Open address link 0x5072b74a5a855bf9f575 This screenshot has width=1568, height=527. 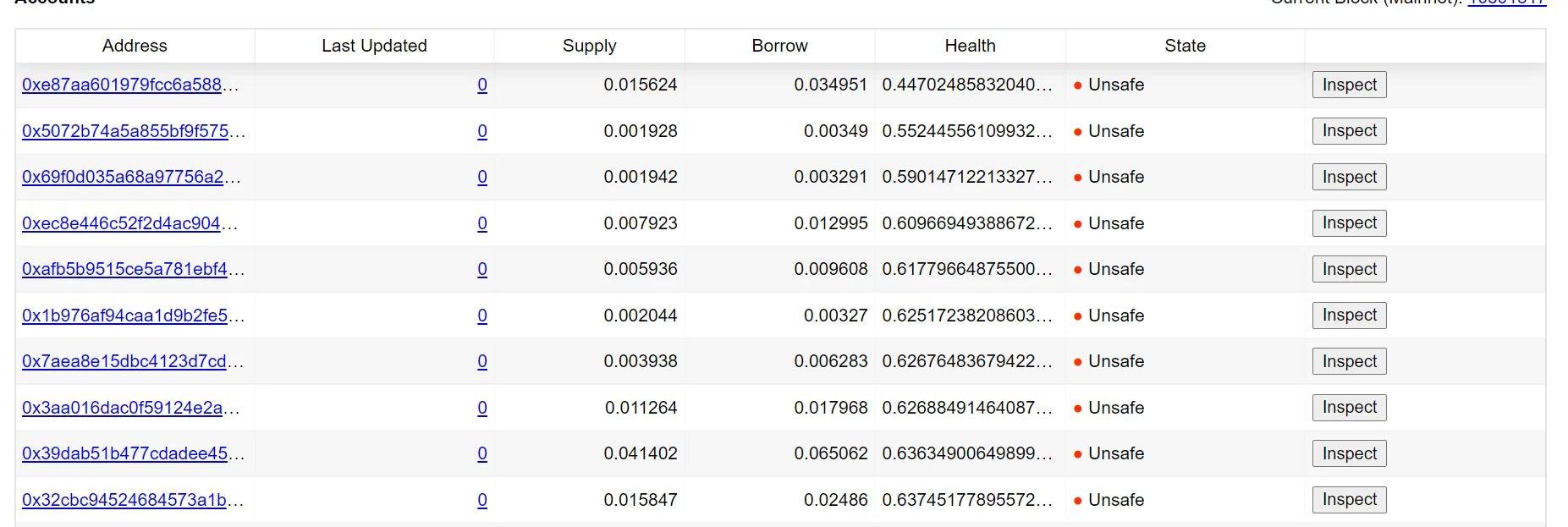[x=125, y=131]
